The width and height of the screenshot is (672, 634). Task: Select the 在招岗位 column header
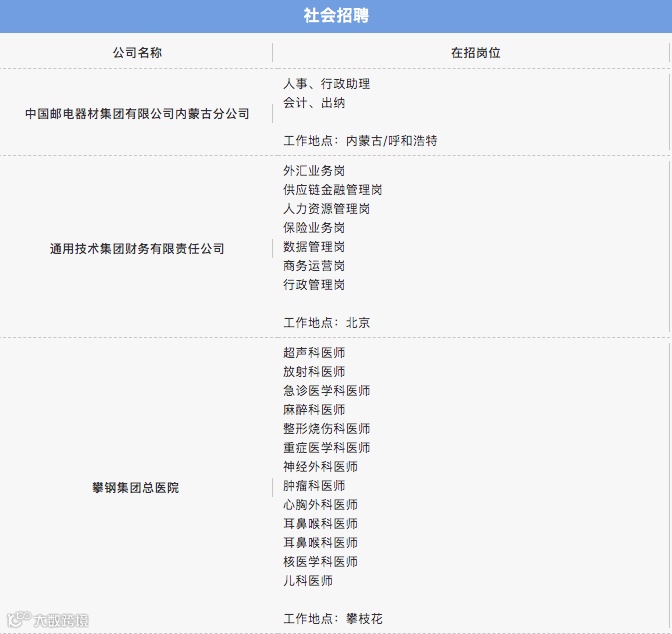point(475,53)
